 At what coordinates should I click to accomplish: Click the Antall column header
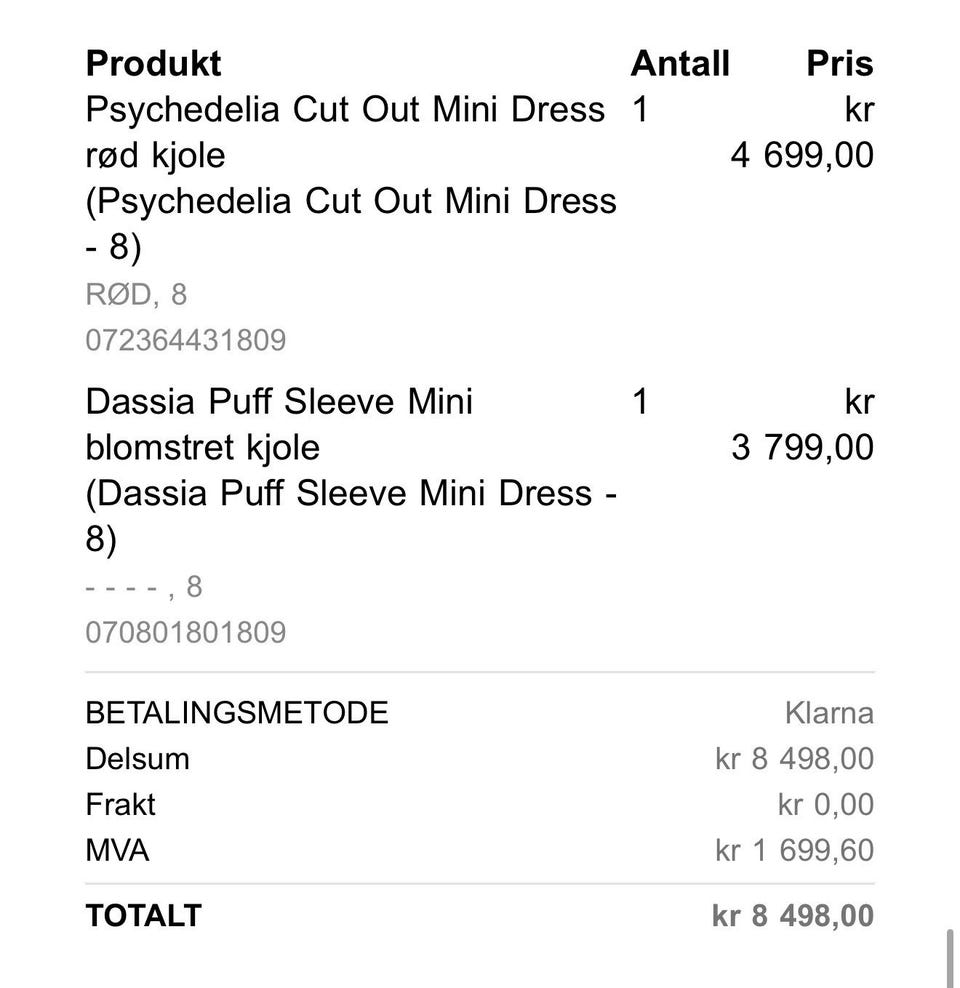680,64
